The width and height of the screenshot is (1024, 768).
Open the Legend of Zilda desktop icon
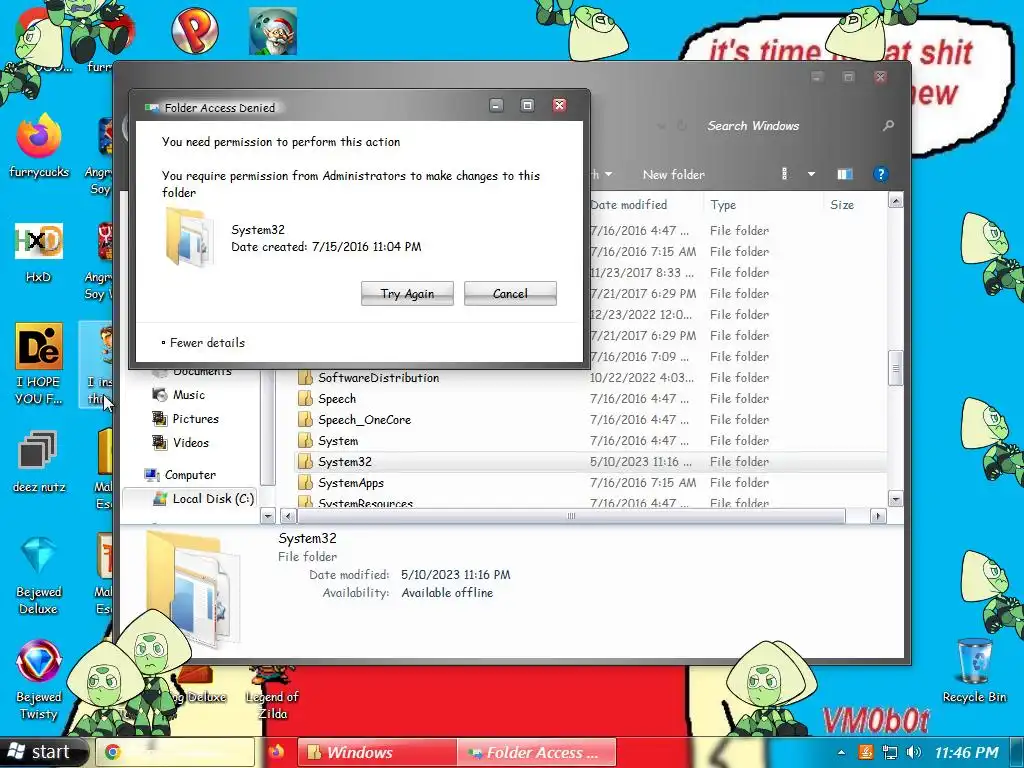(x=272, y=694)
